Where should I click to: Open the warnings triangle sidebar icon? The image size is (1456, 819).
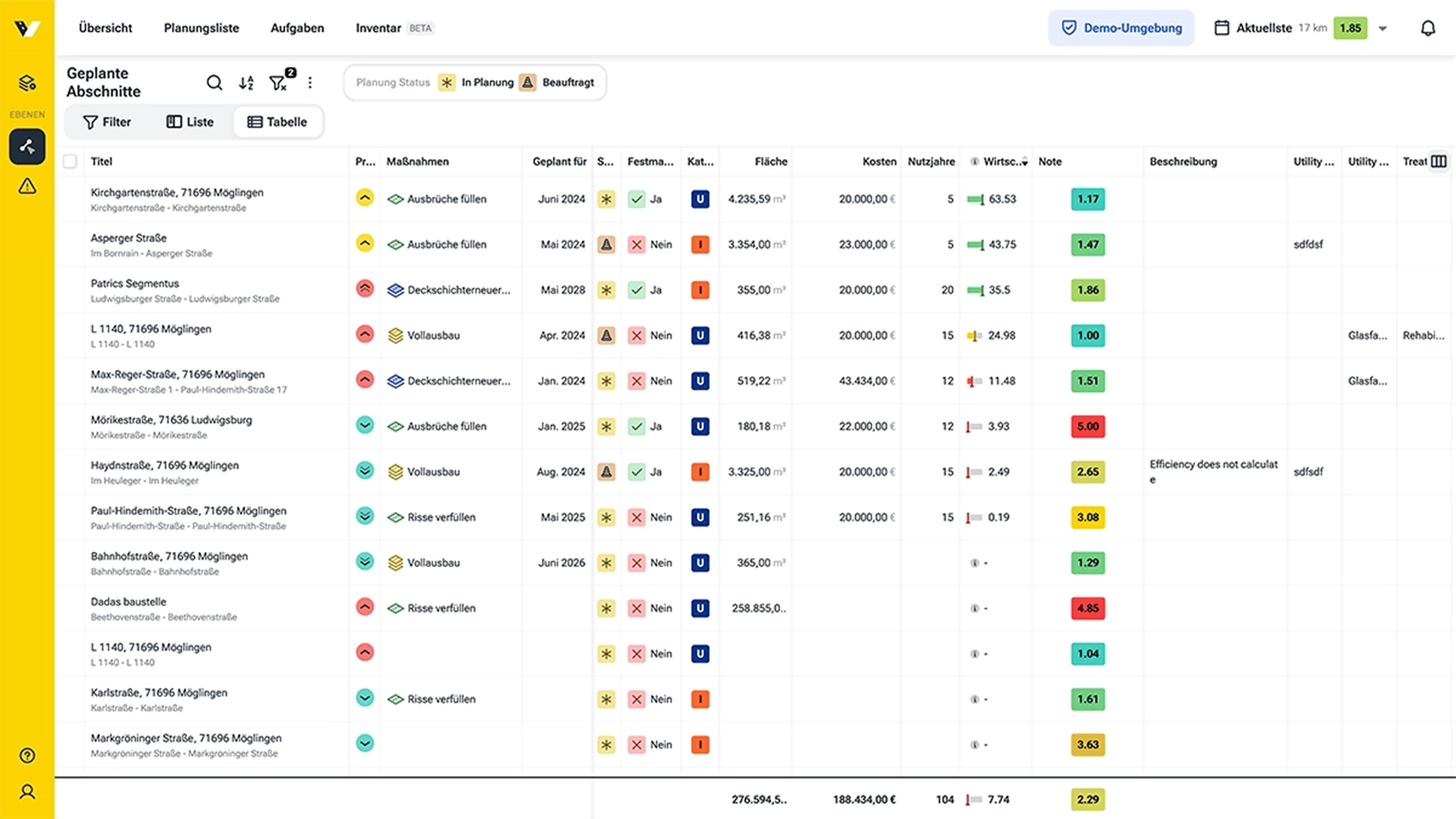click(x=27, y=186)
